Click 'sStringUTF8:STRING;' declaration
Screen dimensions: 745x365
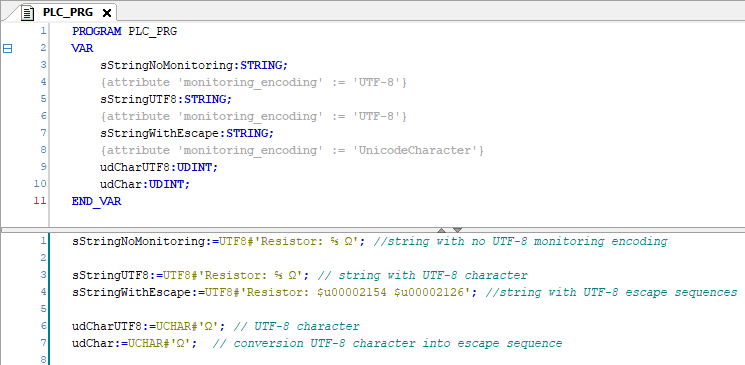[x=166, y=99]
